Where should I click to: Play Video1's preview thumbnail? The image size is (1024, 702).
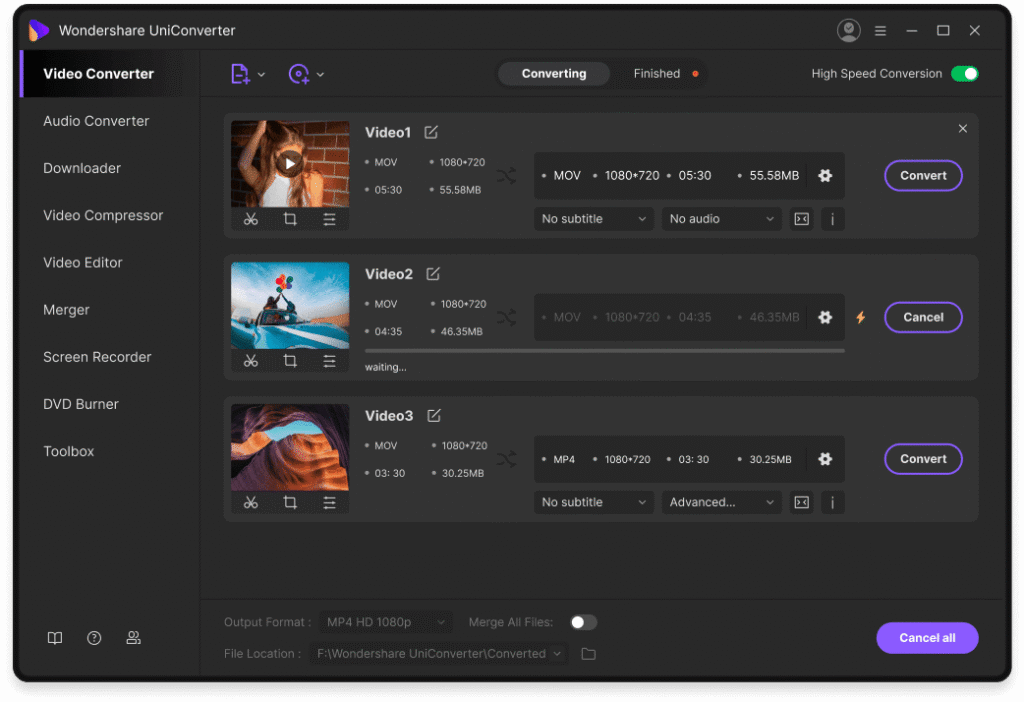pyautogui.click(x=290, y=161)
